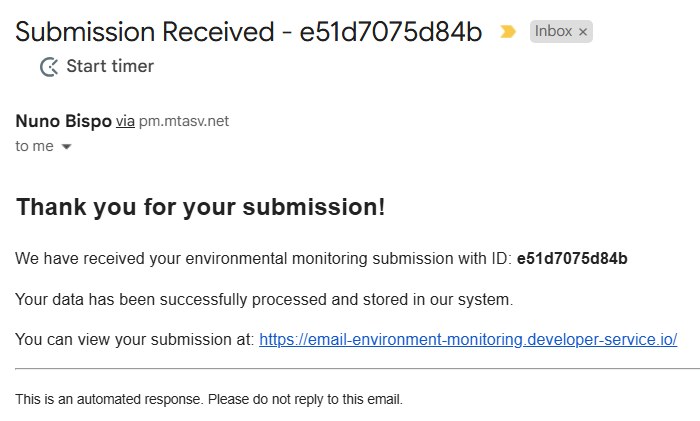Click the Submission Received words in subject
Screen dimensions: 700x421
pyautogui.click(x=145, y=32)
